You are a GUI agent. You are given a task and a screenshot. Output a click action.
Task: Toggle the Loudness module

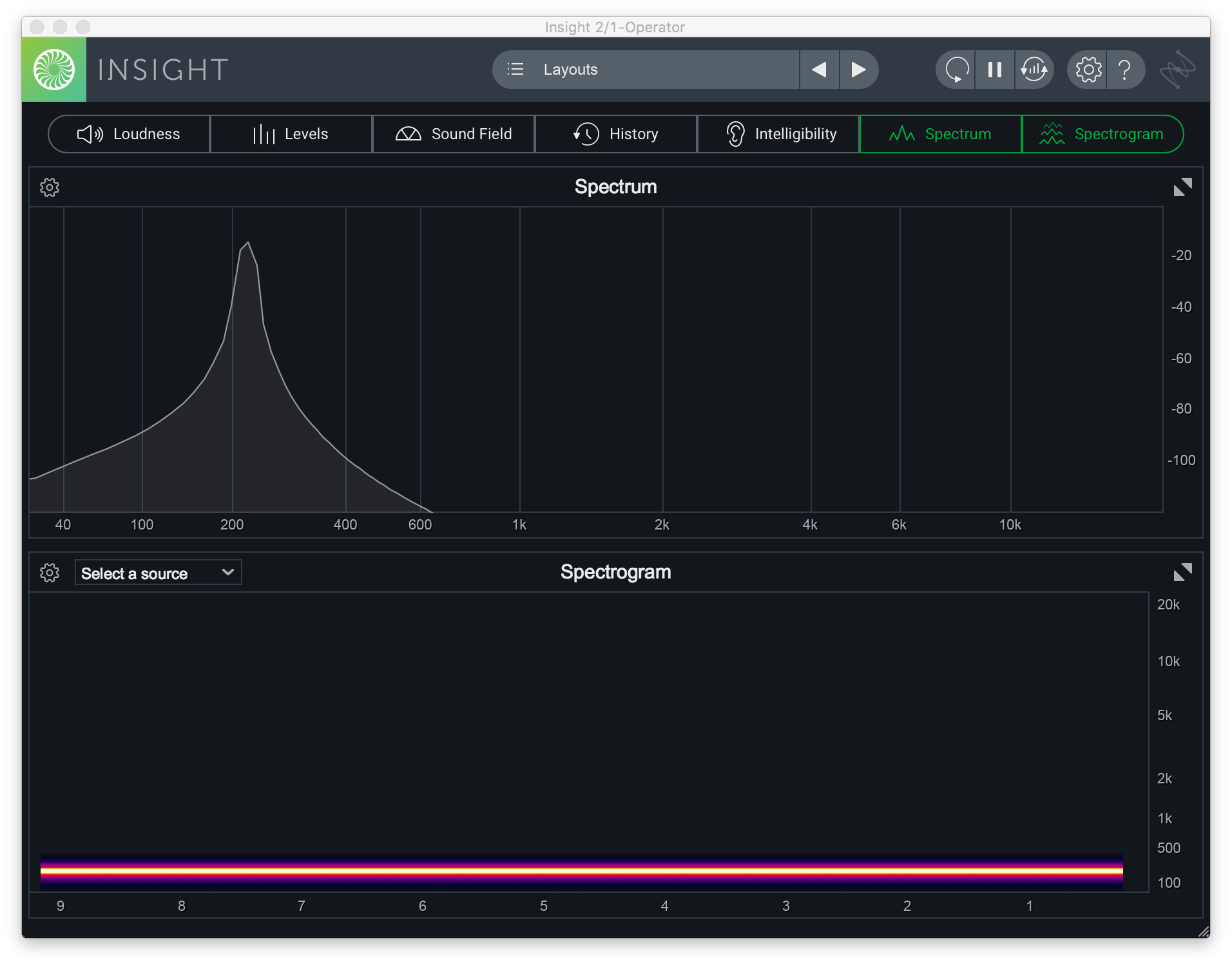tap(129, 134)
